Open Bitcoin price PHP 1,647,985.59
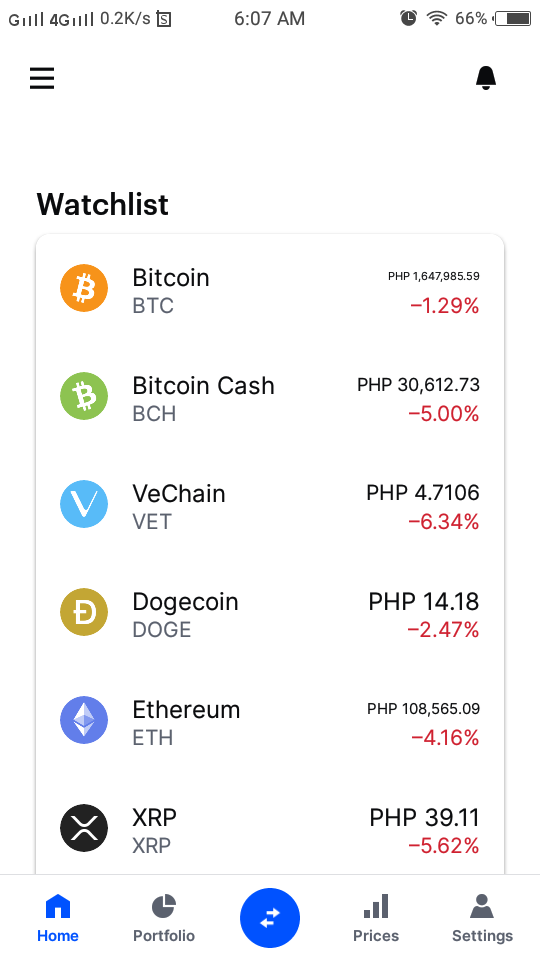The image size is (540, 960). coord(433,276)
